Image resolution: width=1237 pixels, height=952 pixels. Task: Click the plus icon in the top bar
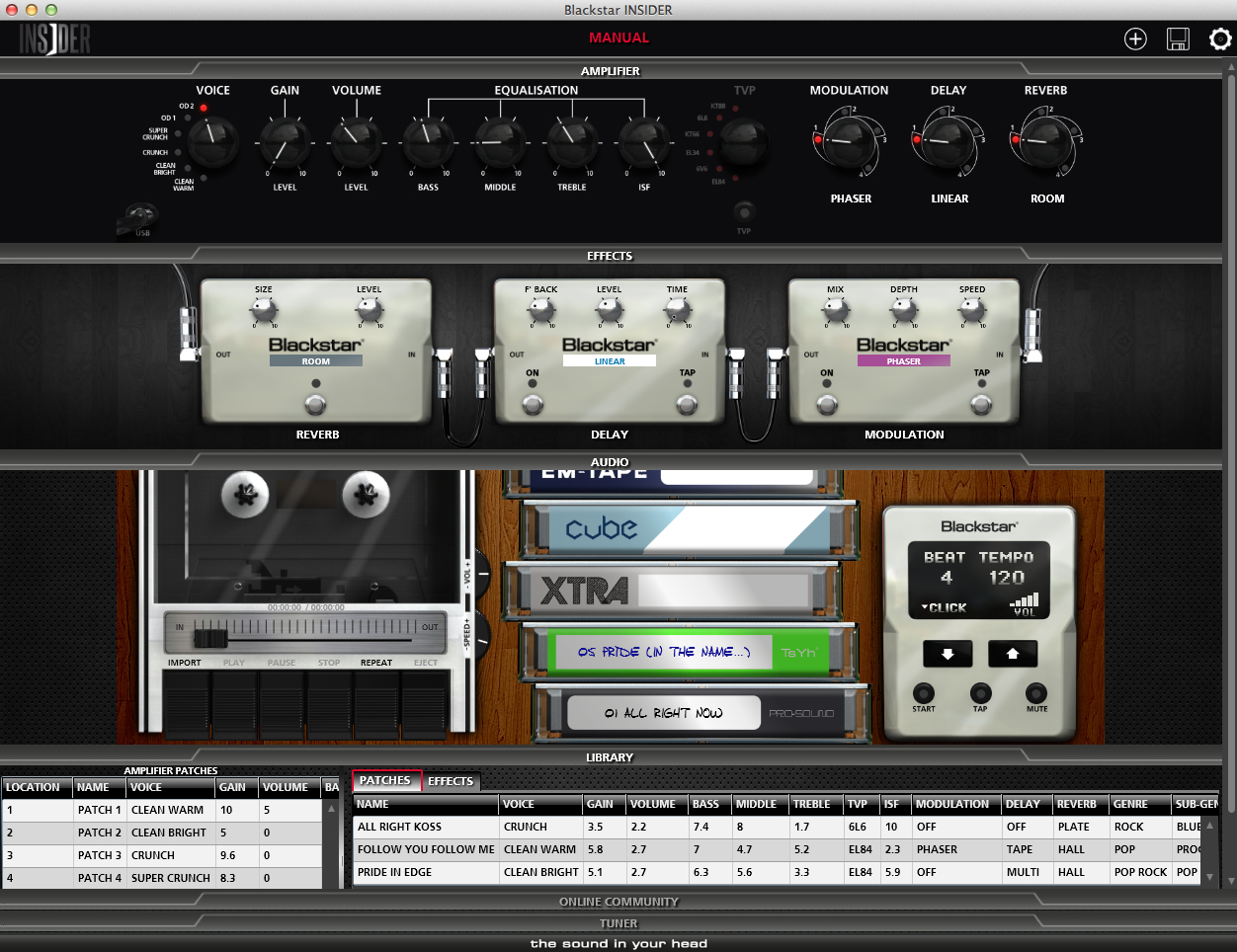pos(1135,39)
